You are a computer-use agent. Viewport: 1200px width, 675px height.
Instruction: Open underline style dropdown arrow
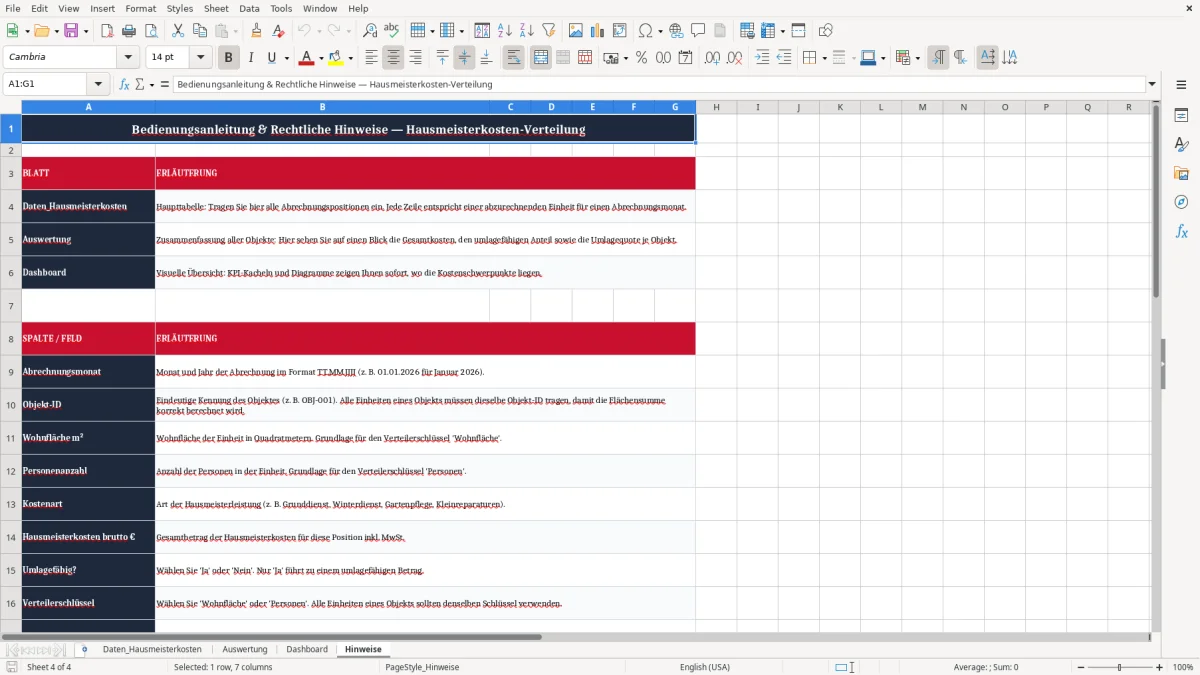point(286,58)
